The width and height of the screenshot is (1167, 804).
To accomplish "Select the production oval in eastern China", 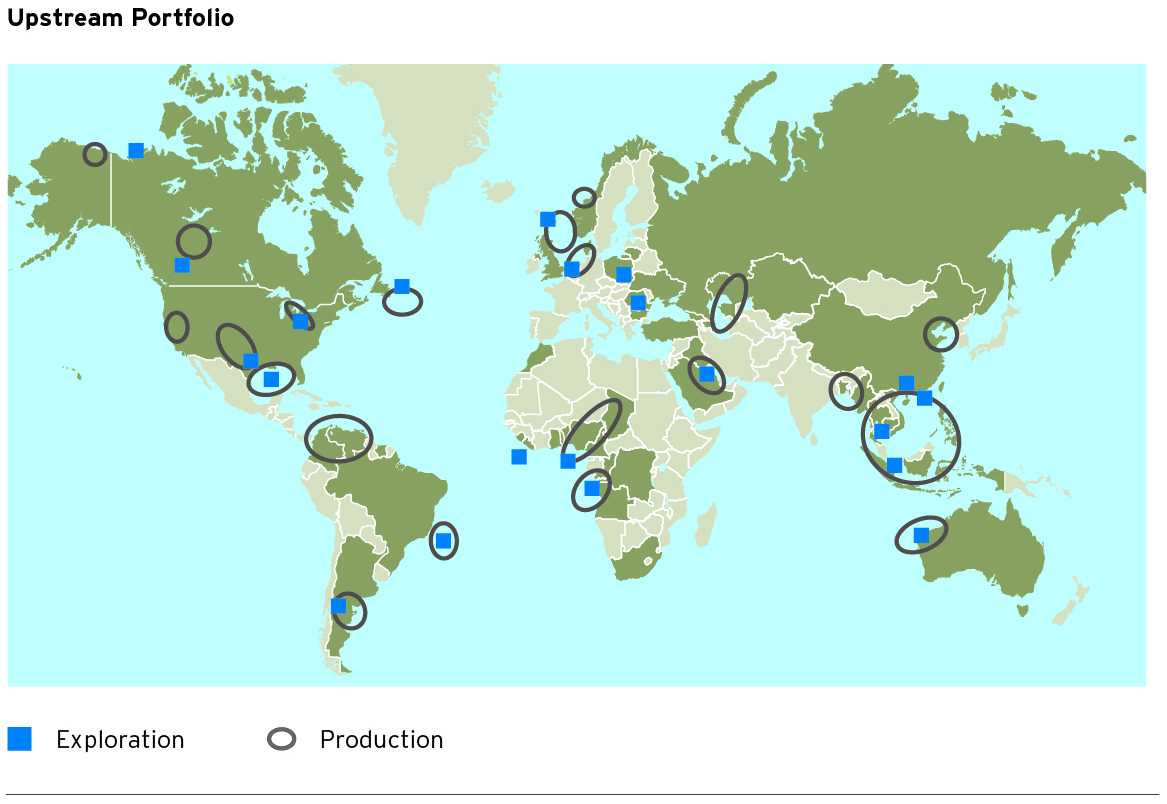I will (941, 334).
